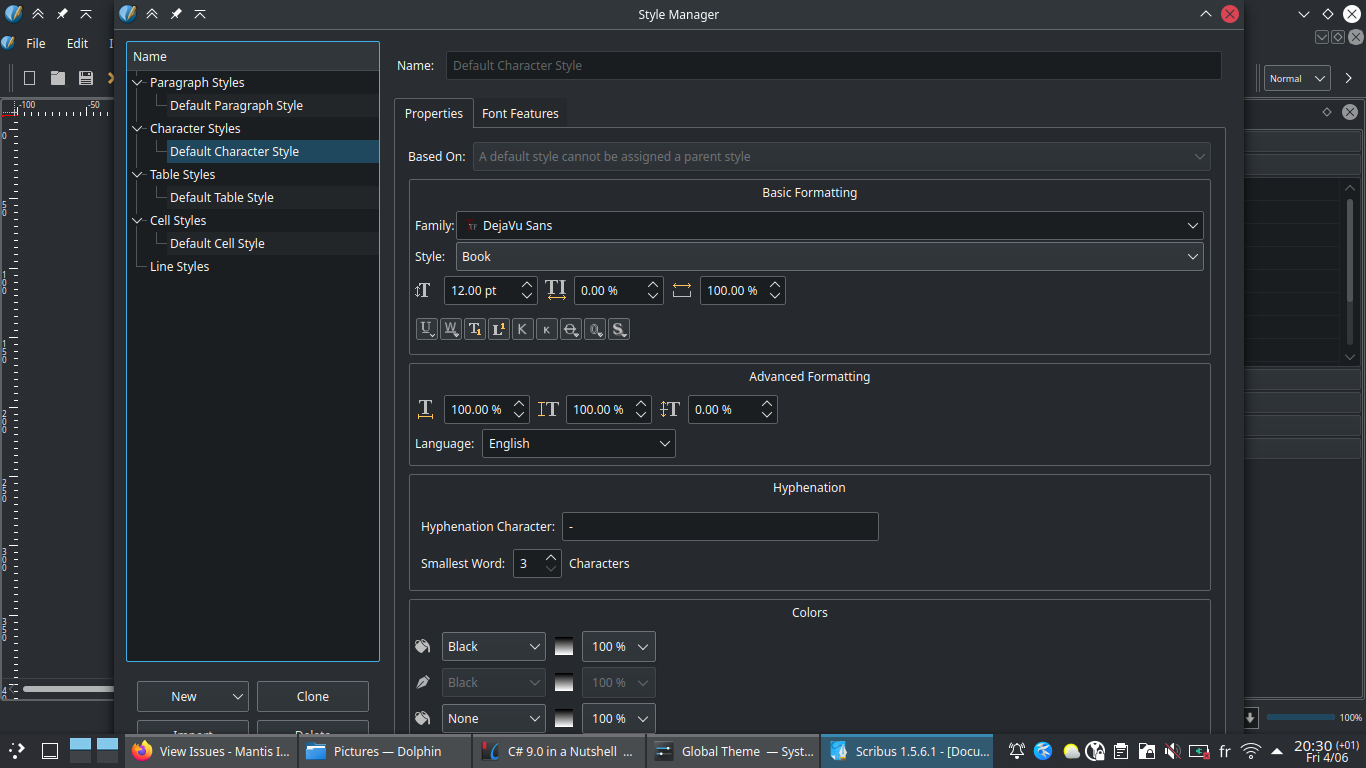Click the All Caps 'K' icon
Viewport: 1366px width, 768px height.
click(522, 329)
